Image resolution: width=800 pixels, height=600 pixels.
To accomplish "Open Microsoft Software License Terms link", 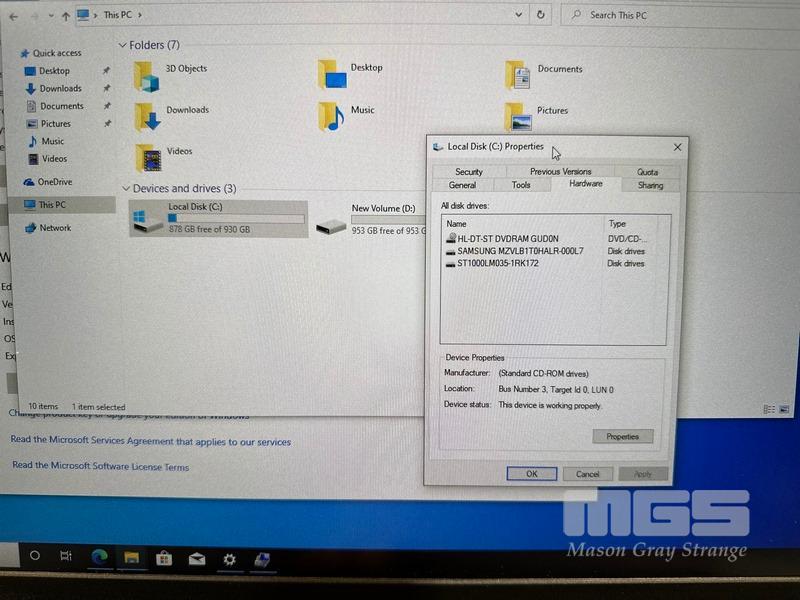I will coord(100,466).
